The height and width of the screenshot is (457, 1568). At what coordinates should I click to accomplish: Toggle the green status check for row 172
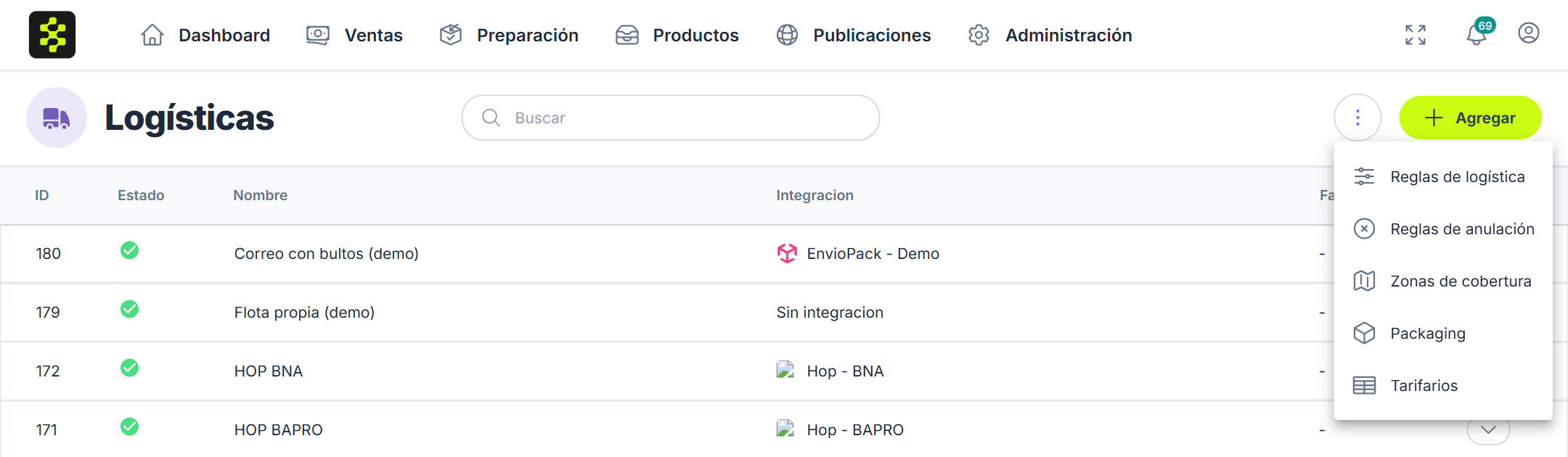point(130,368)
